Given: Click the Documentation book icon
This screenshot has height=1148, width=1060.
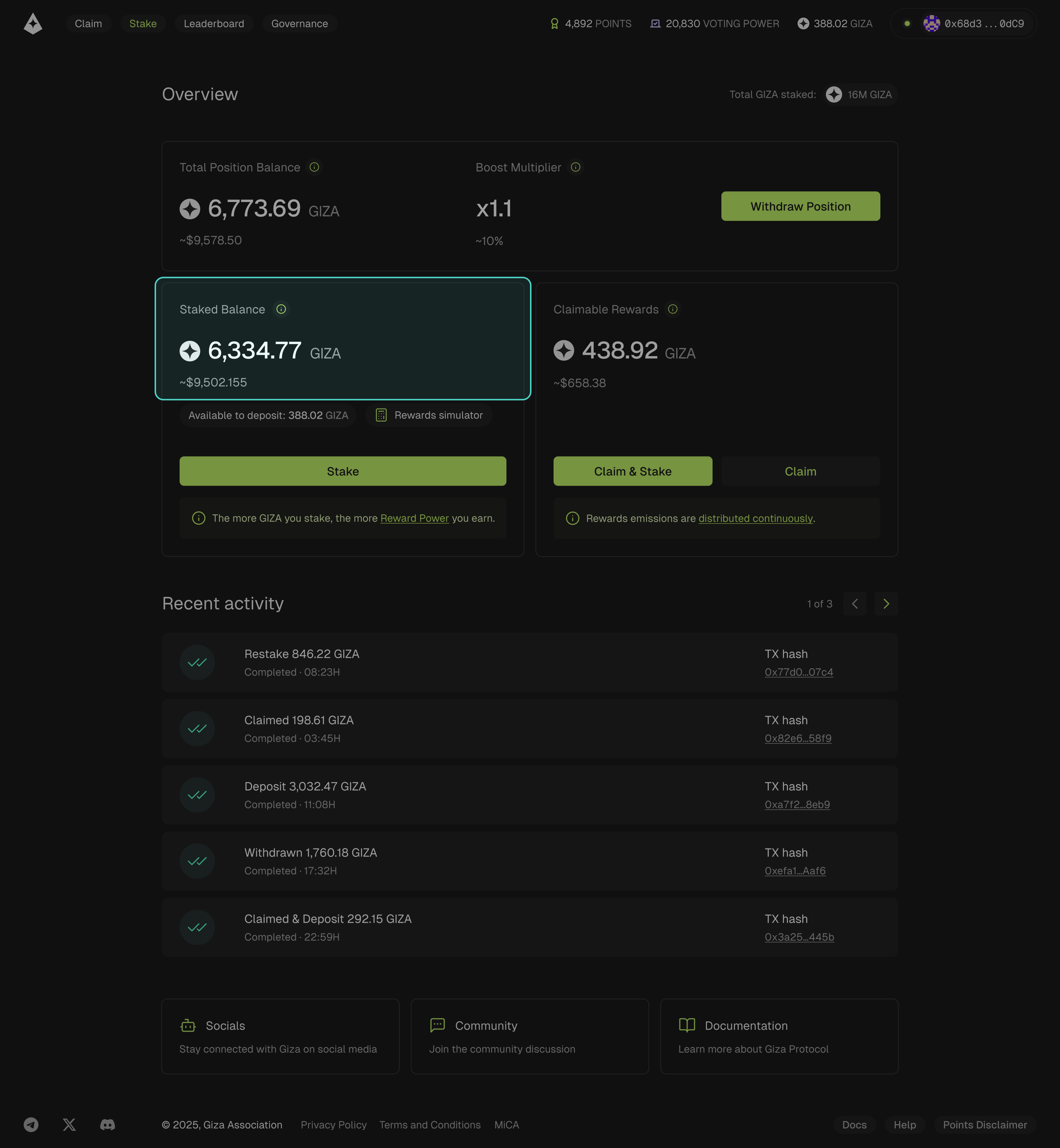Looking at the screenshot, I should coord(686,1025).
